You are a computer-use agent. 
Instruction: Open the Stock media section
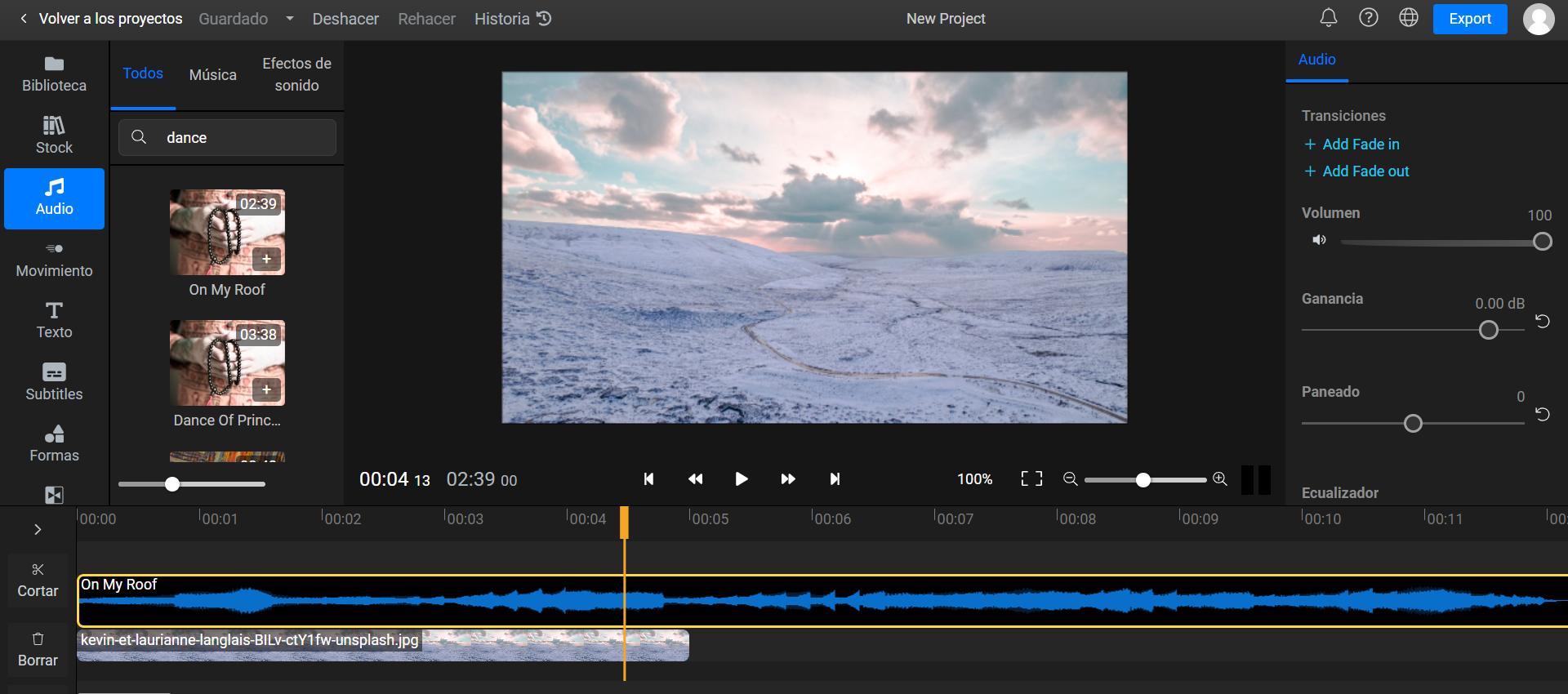(54, 136)
